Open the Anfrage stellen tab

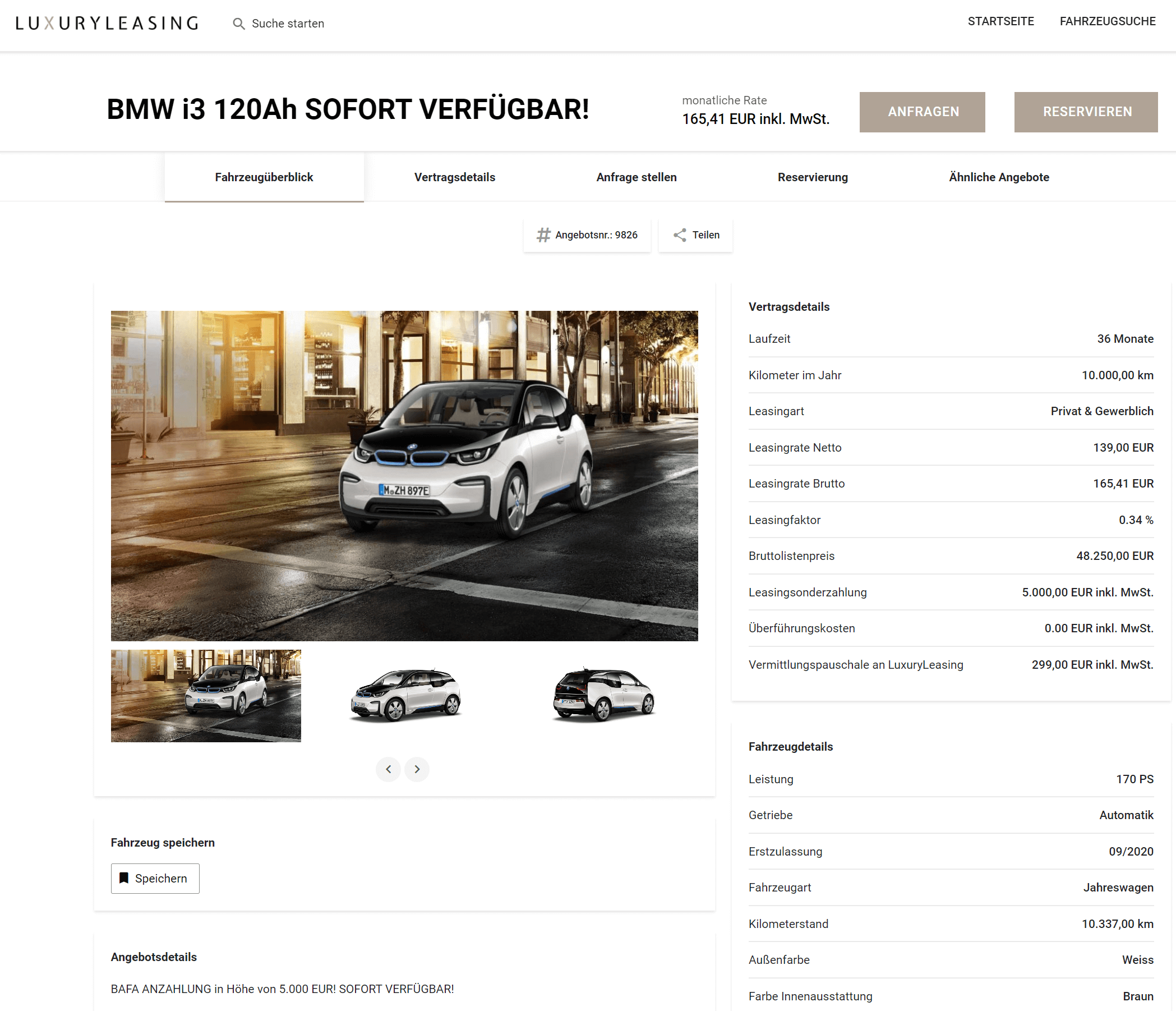tap(637, 177)
